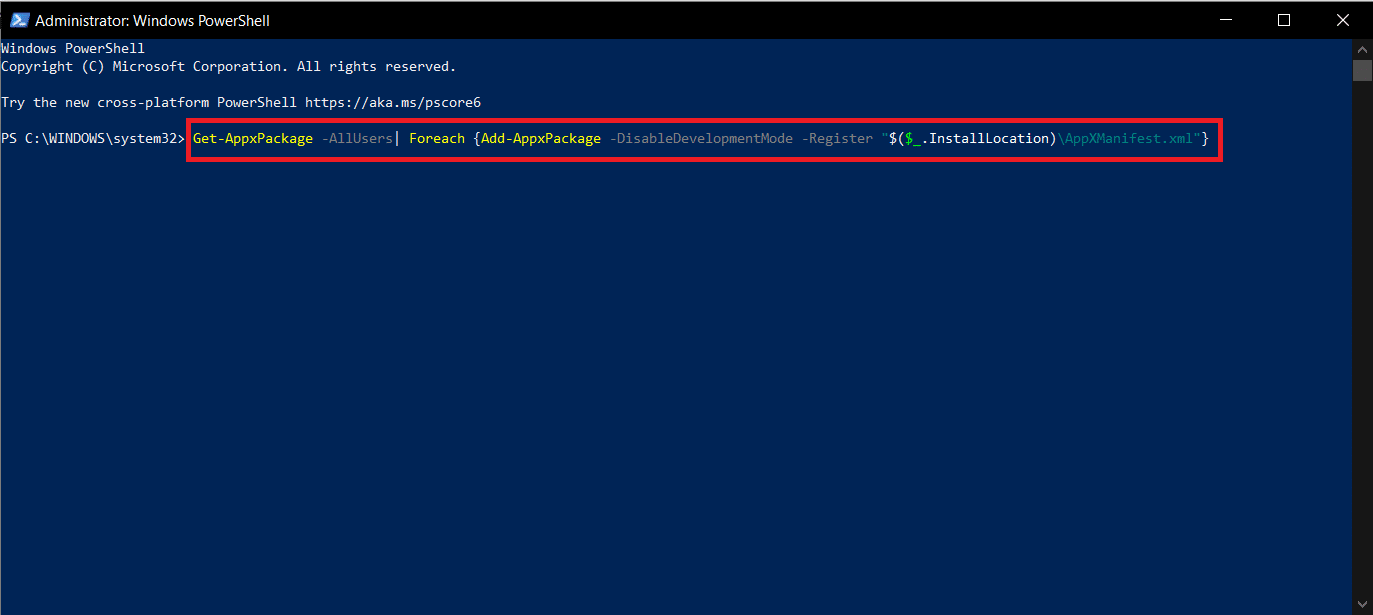Click the "Administrator: Windows PowerShell" window title

152,20
